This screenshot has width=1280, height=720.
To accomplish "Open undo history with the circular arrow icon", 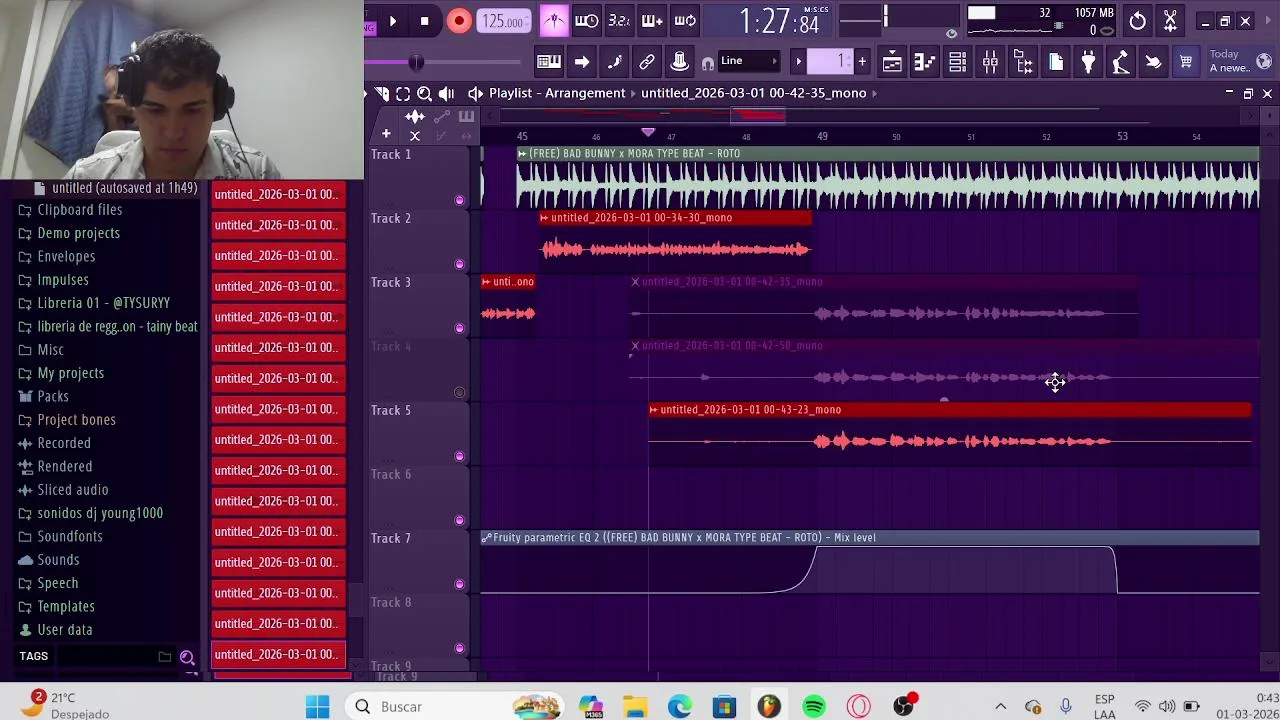I will coord(1137,21).
